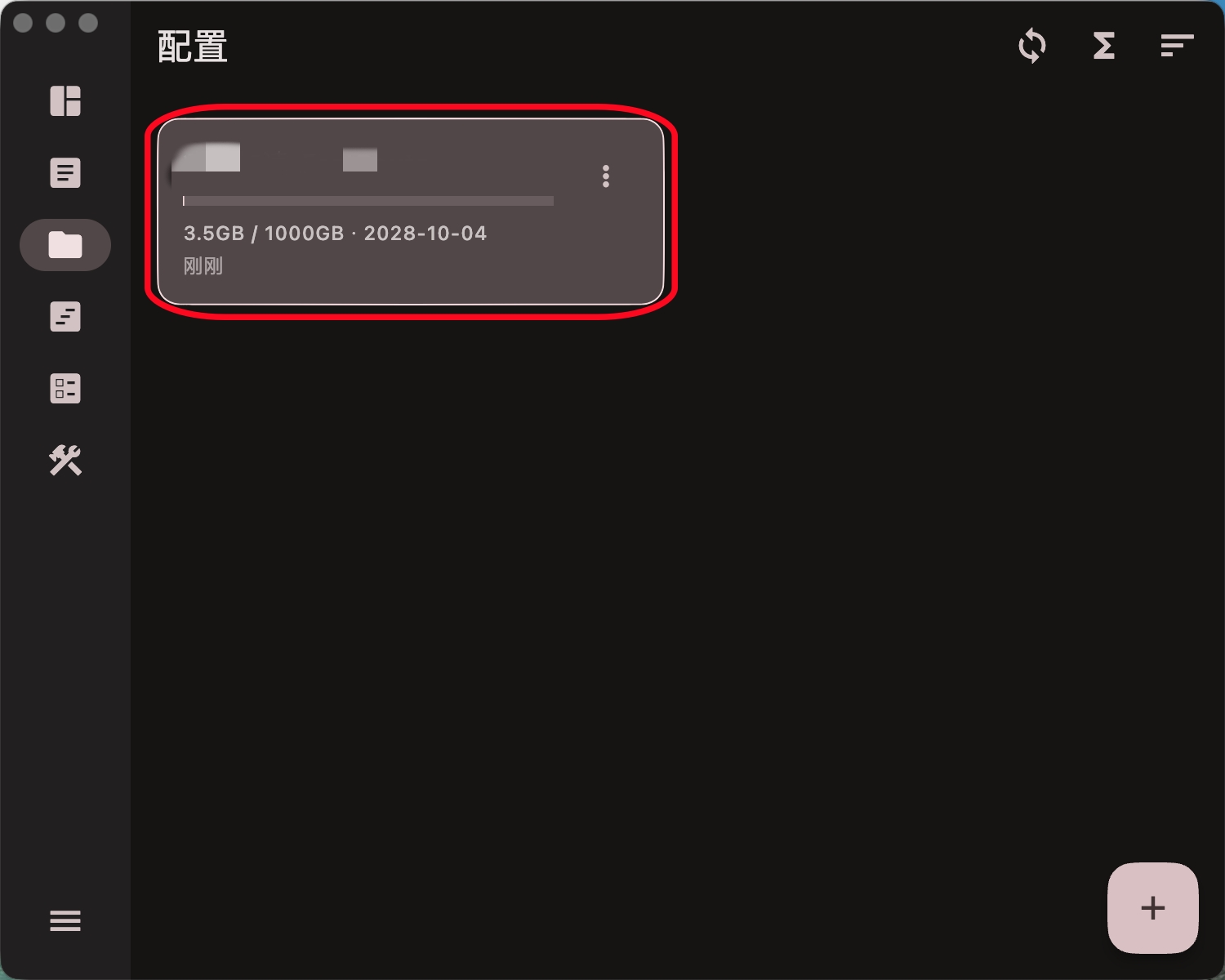Image resolution: width=1225 pixels, height=980 pixels.
Task: Click the 配置 page title
Action: click(x=193, y=47)
